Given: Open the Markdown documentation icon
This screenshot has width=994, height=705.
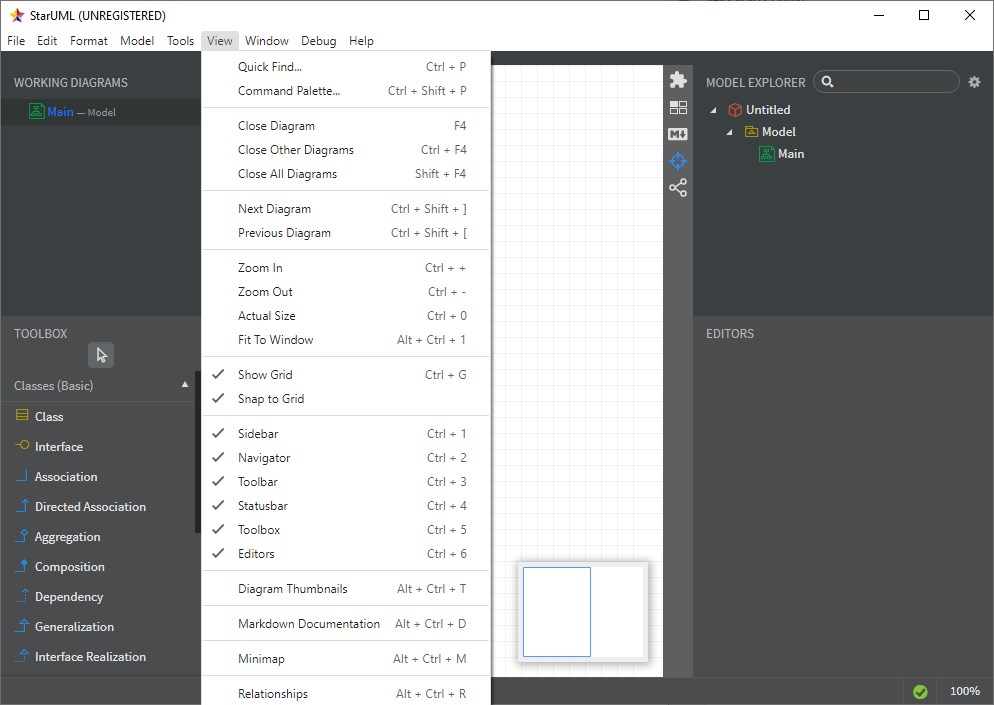Looking at the screenshot, I should [x=678, y=134].
